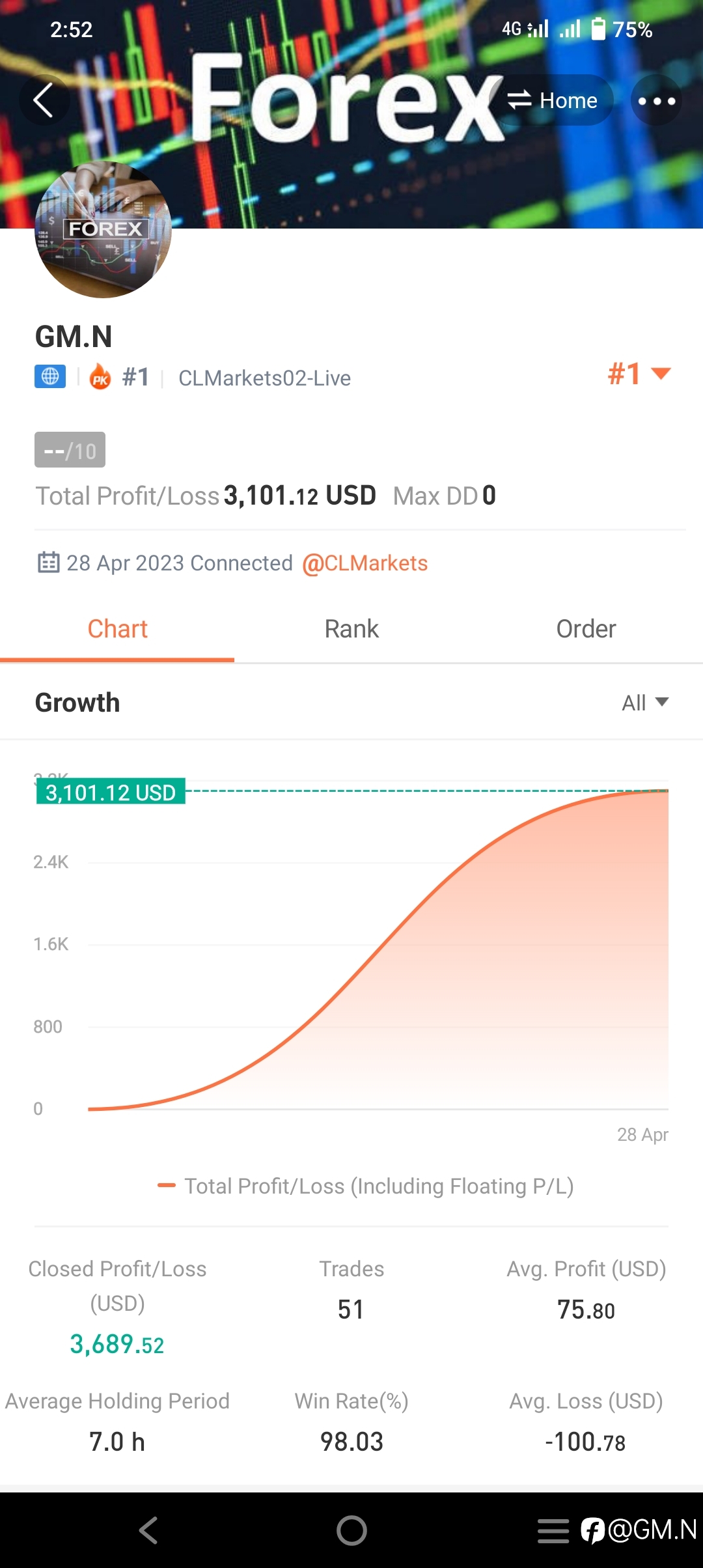The image size is (703, 1568).
Task: Switch to the Rank tab
Action: [351, 629]
